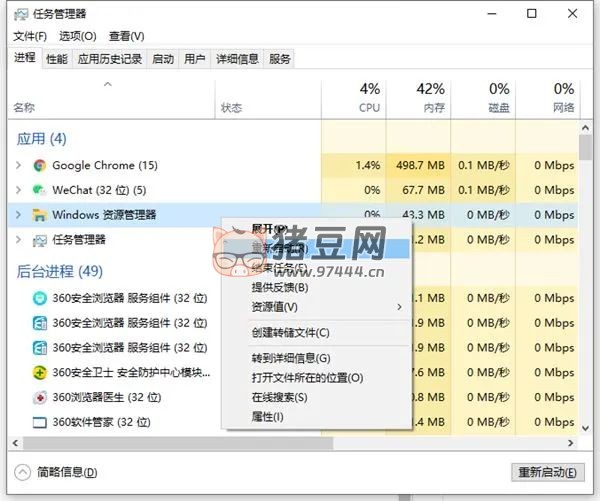
Task: Click the 简略信息 collapse arrow icon
Action: pyautogui.click(x=22, y=472)
